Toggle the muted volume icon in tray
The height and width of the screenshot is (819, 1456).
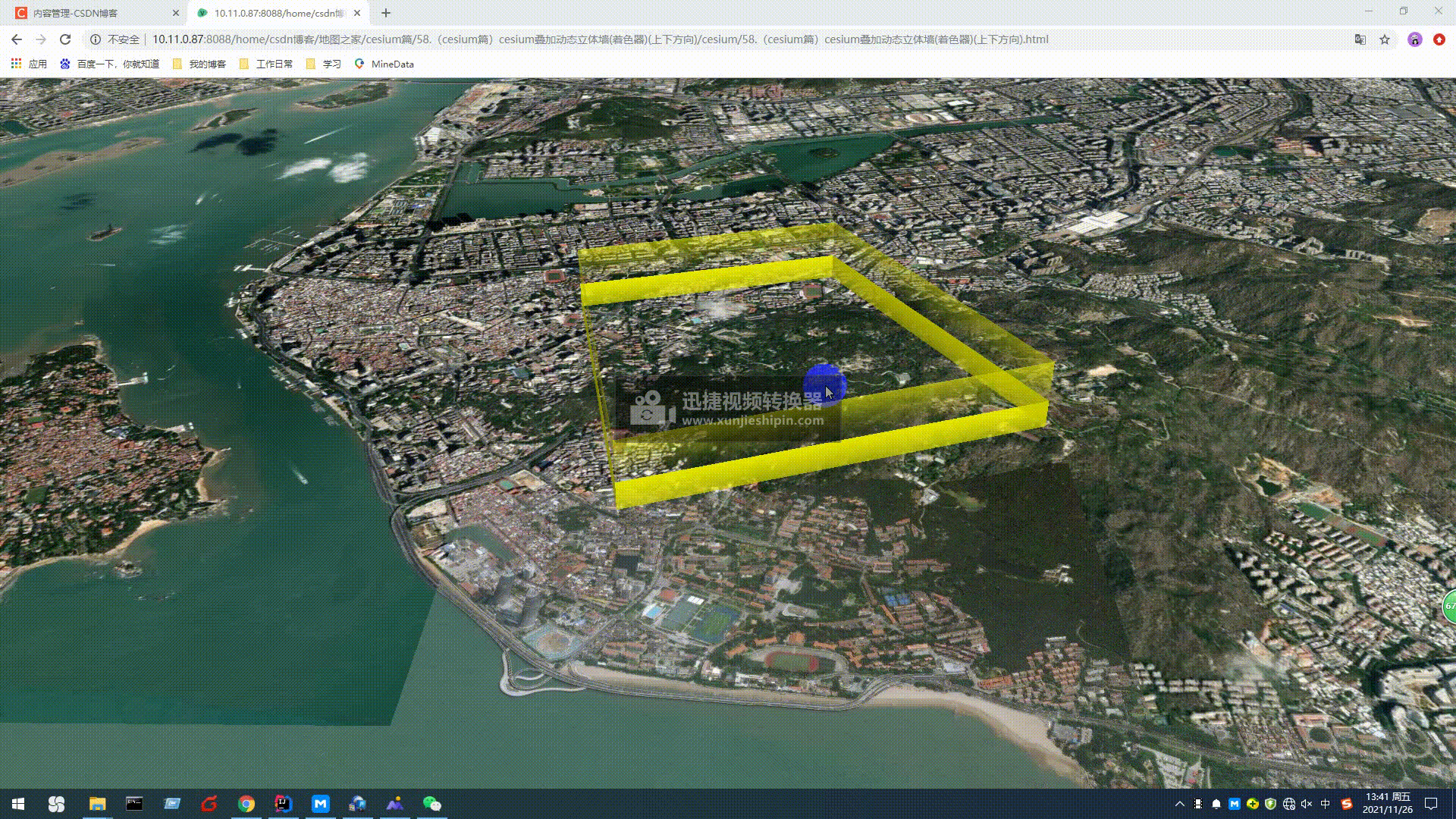click(1307, 804)
